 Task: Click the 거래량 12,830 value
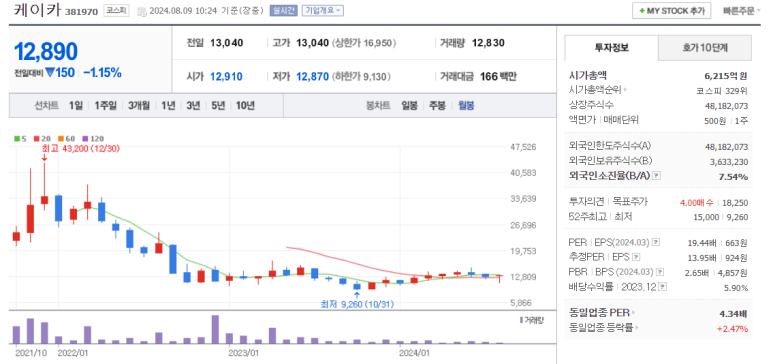click(488, 43)
